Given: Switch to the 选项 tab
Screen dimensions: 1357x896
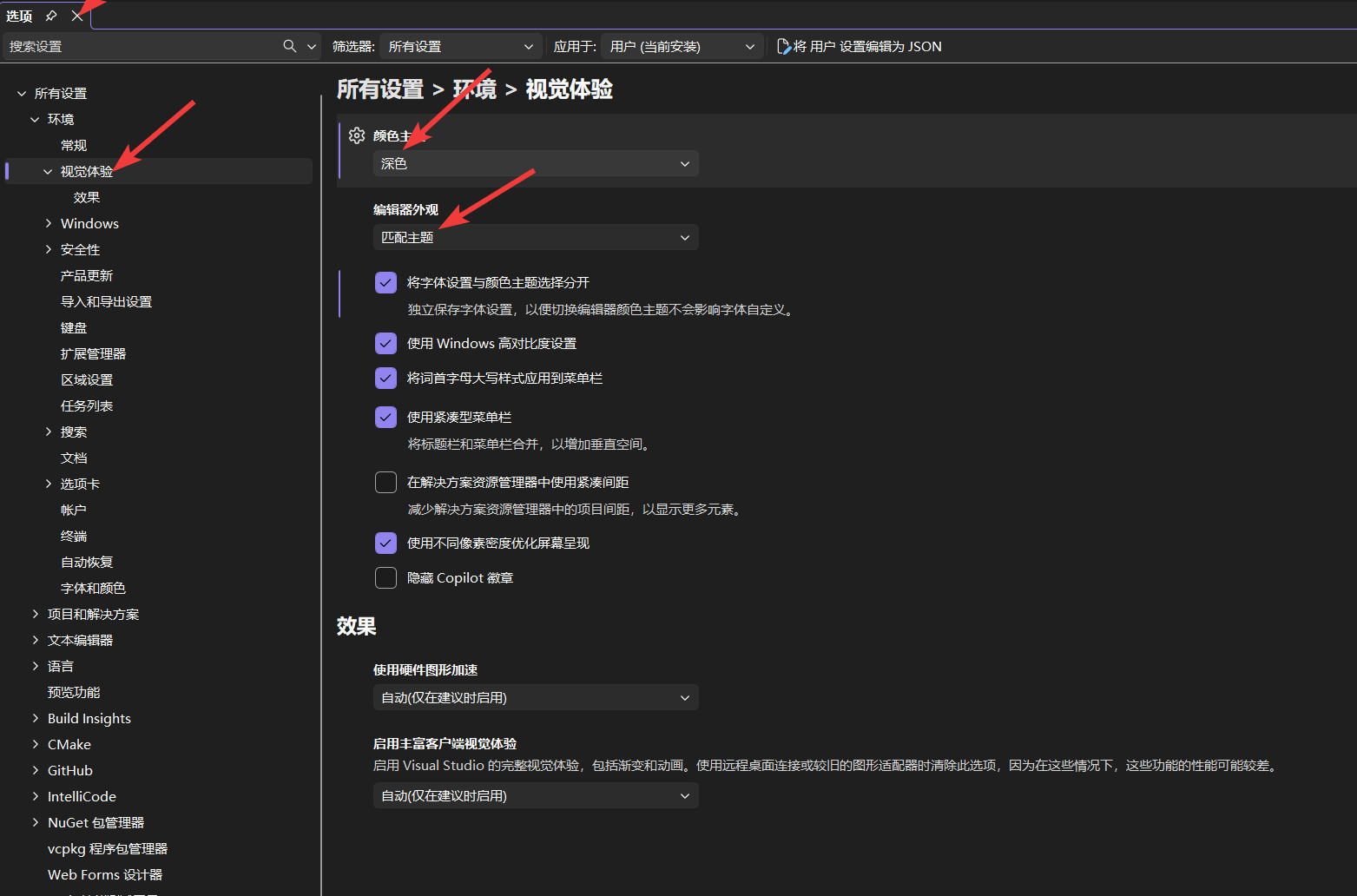Looking at the screenshot, I should (19, 15).
